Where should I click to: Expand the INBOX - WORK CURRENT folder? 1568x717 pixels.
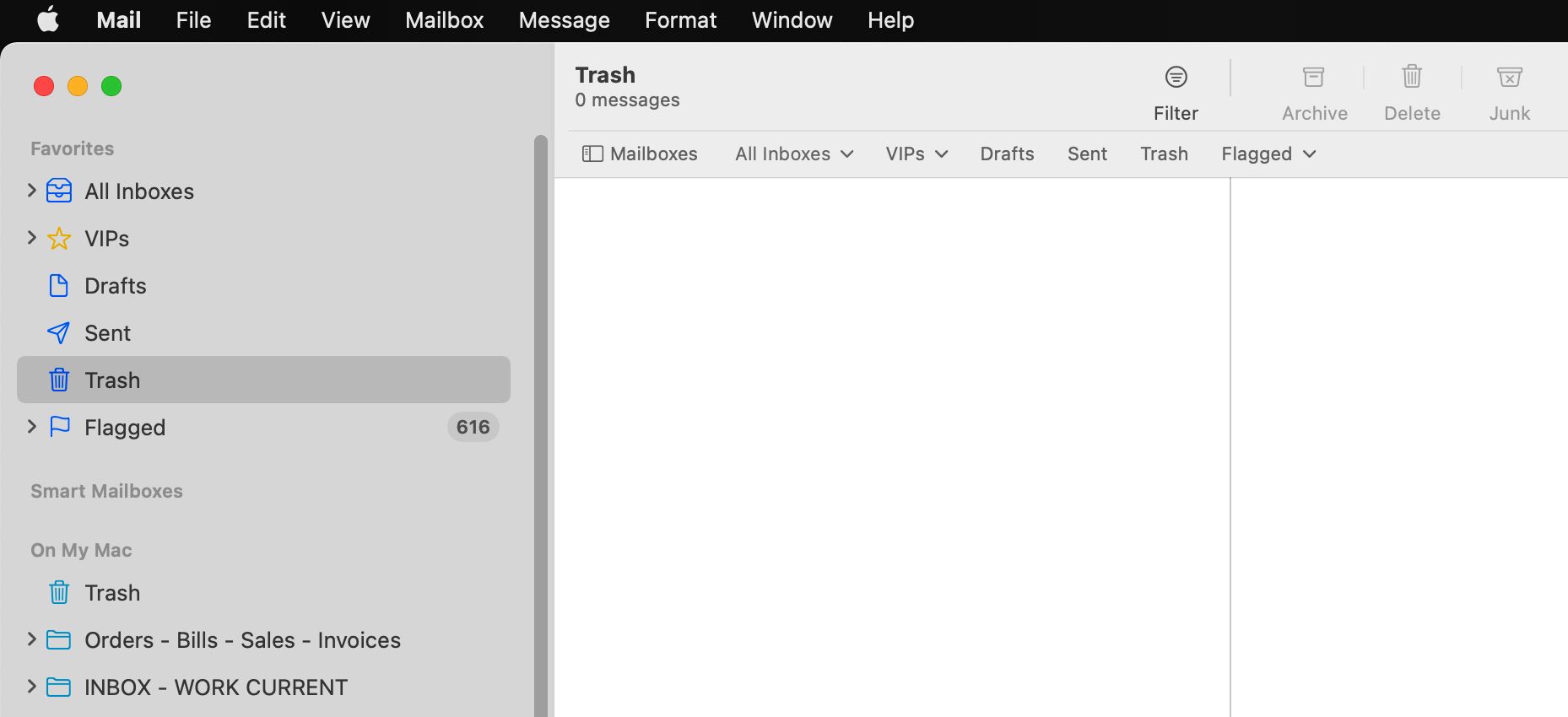(x=32, y=687)
